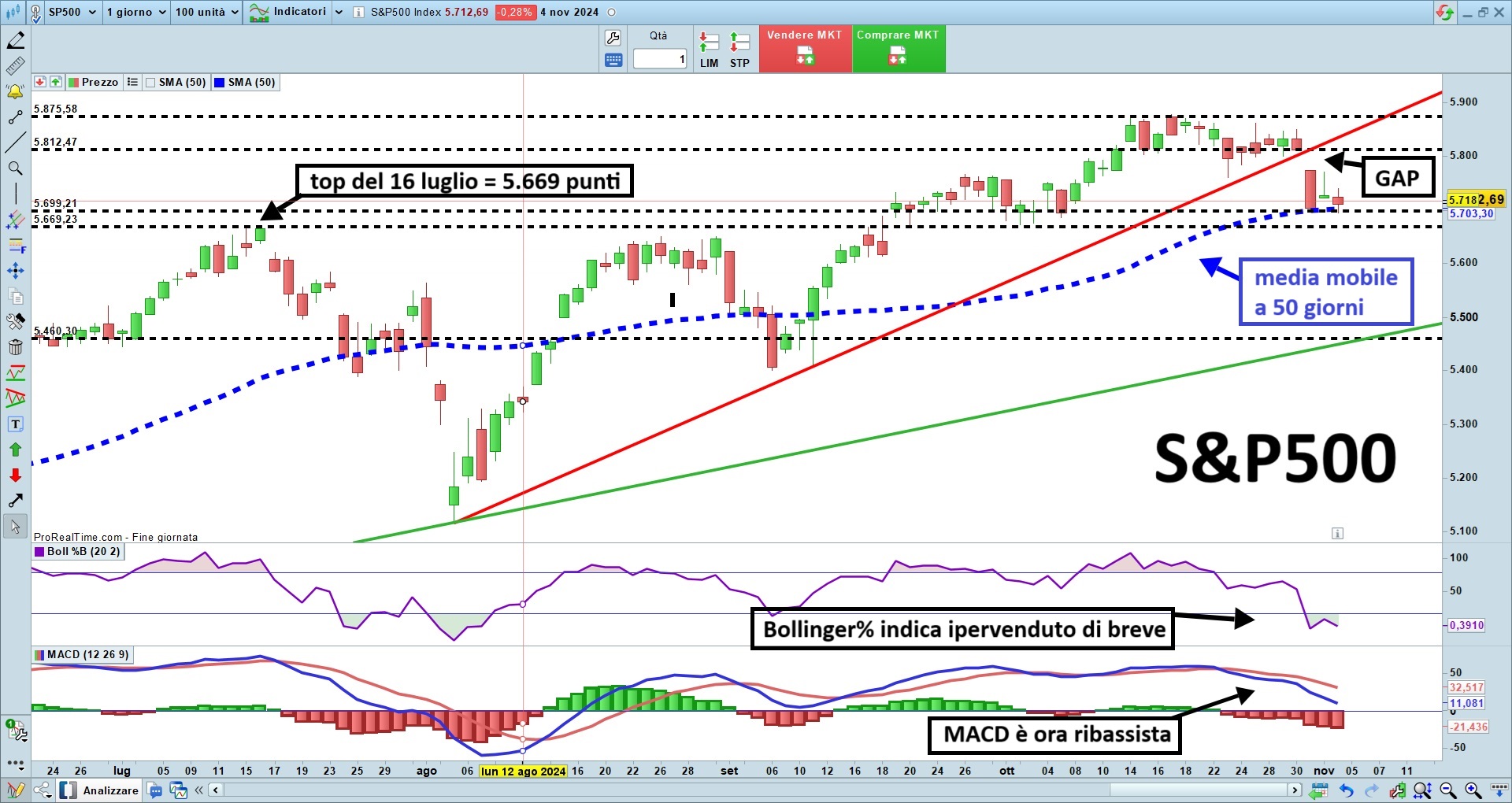
Task: Expand the arrow next to Indicatori
Action: point(339,12)
